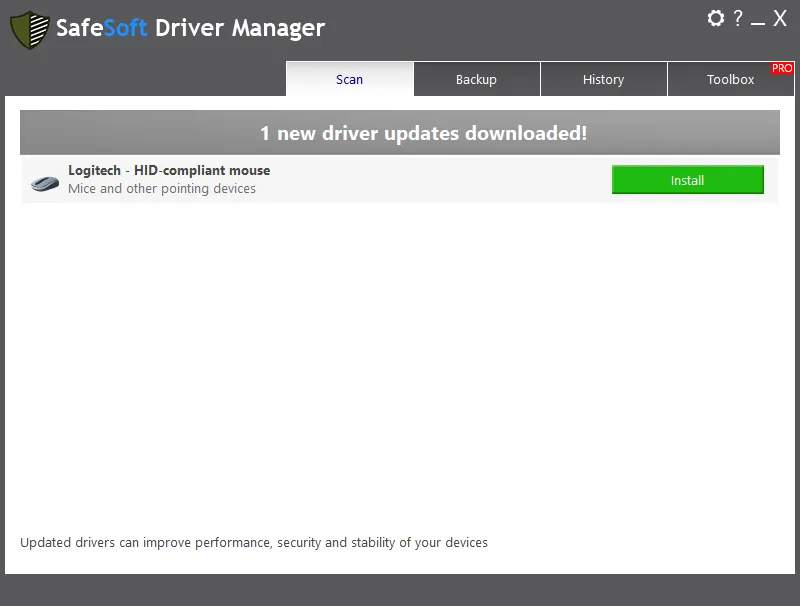This screenshot has width=800, height=606.
Task: Stay on the Scan tab
Action: (x=349, y=79)
